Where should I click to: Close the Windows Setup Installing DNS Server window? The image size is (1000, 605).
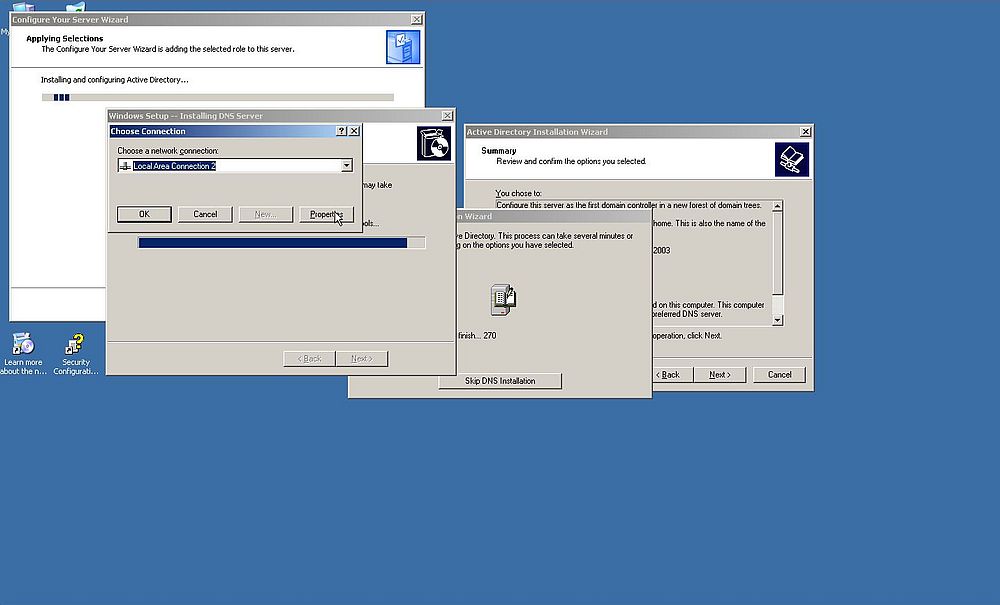(x=447, y=115)
